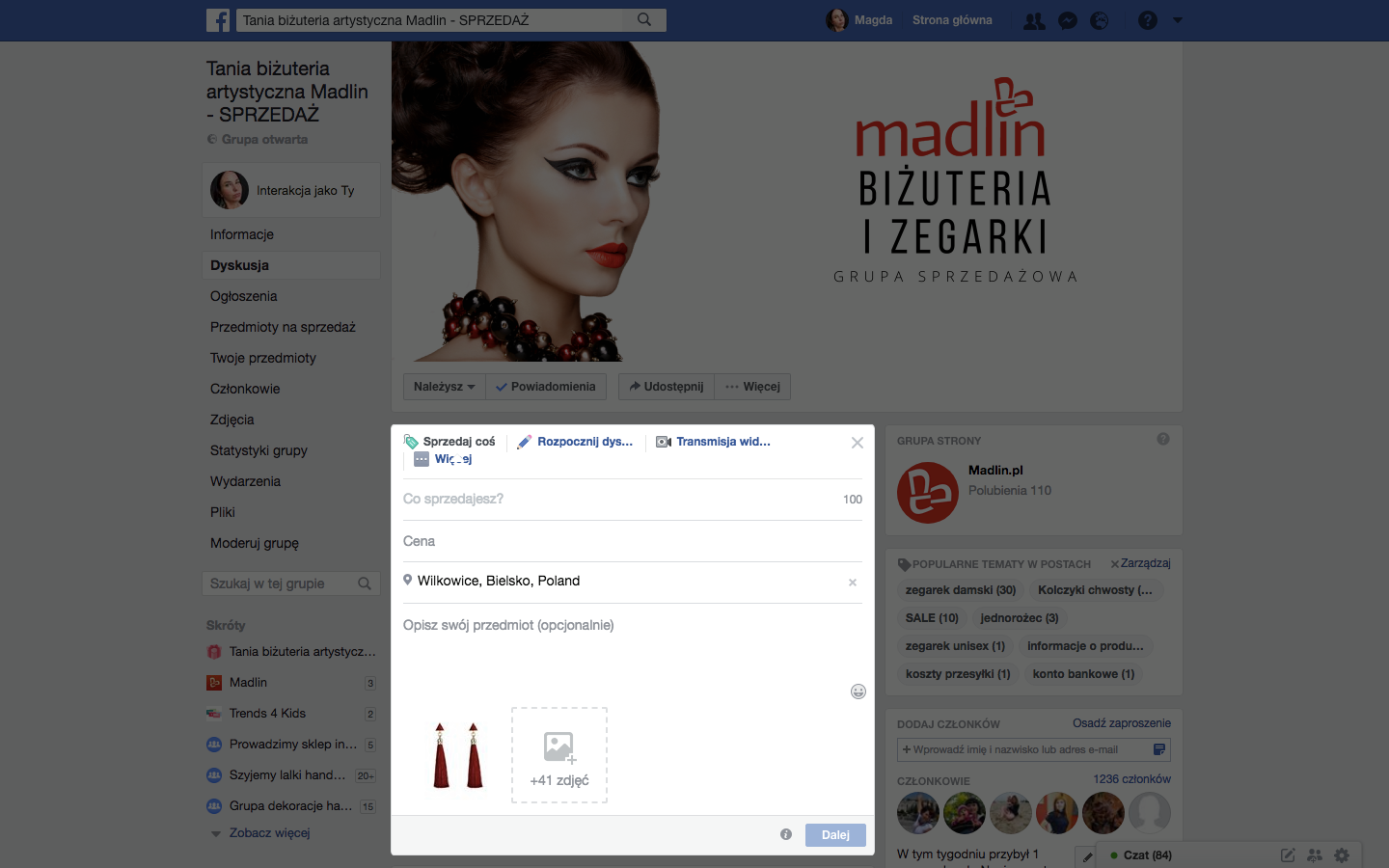Image resolution: width=1389 pixels, height=868 pixels.
Task: Click the Facebook logo icon
Action: tap(218, 20)
